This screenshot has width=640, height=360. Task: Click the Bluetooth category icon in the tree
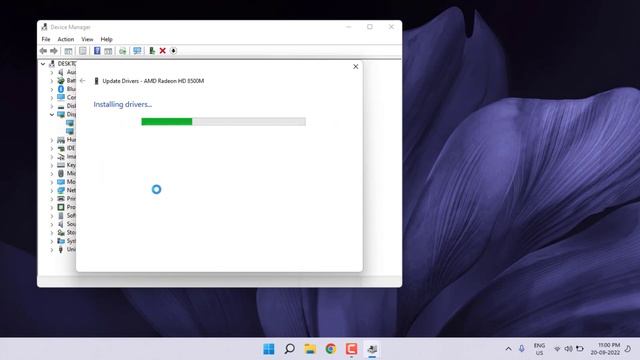61,89
